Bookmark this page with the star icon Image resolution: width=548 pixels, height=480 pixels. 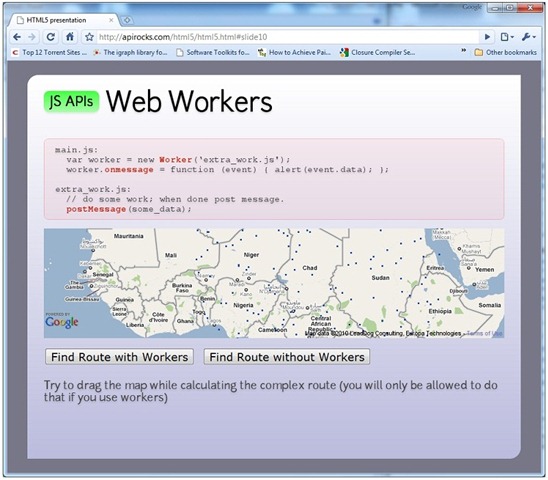pyautogui.click(x=89, y=37)
